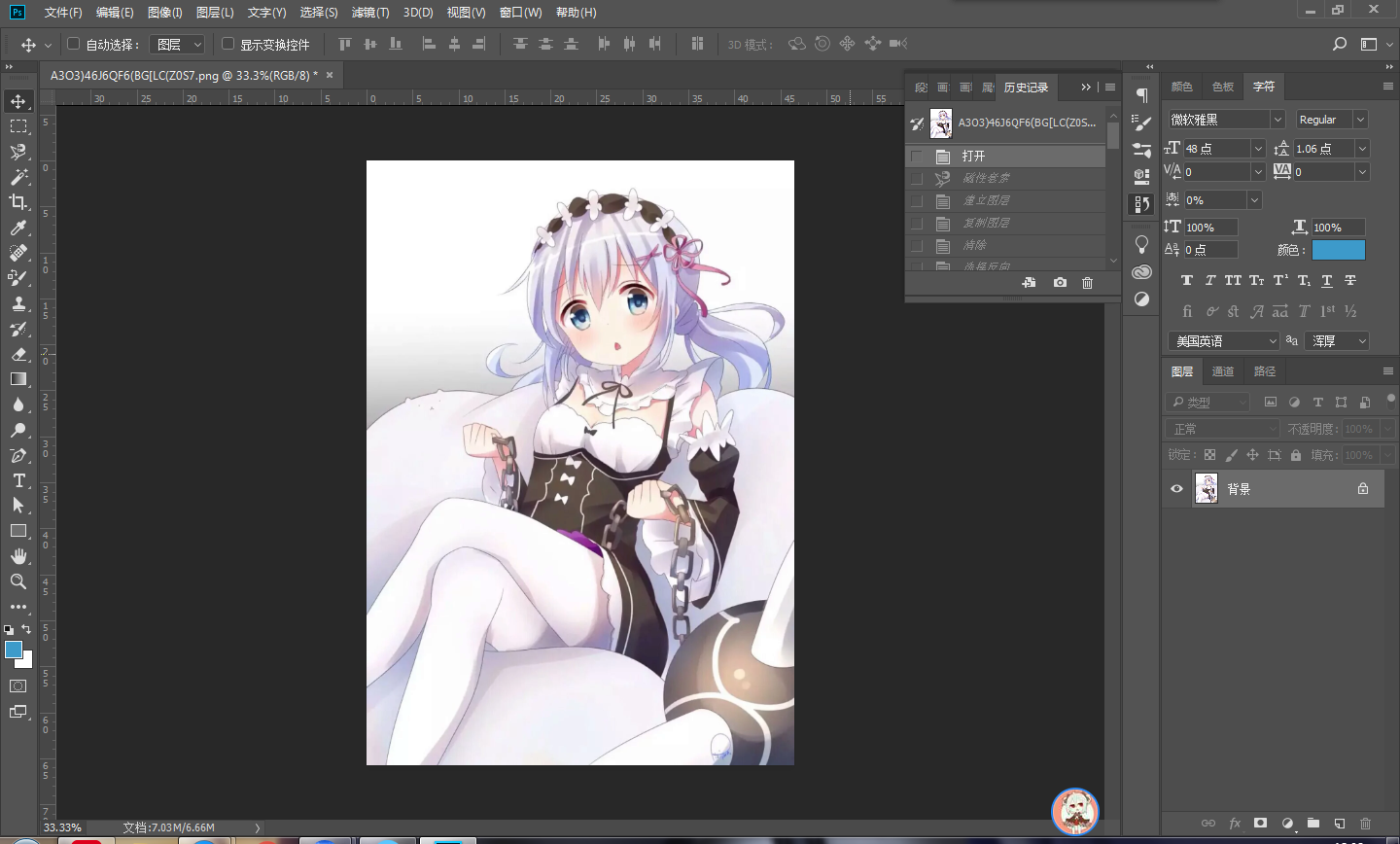Click the 背景 layer thumbnail

1207,488
